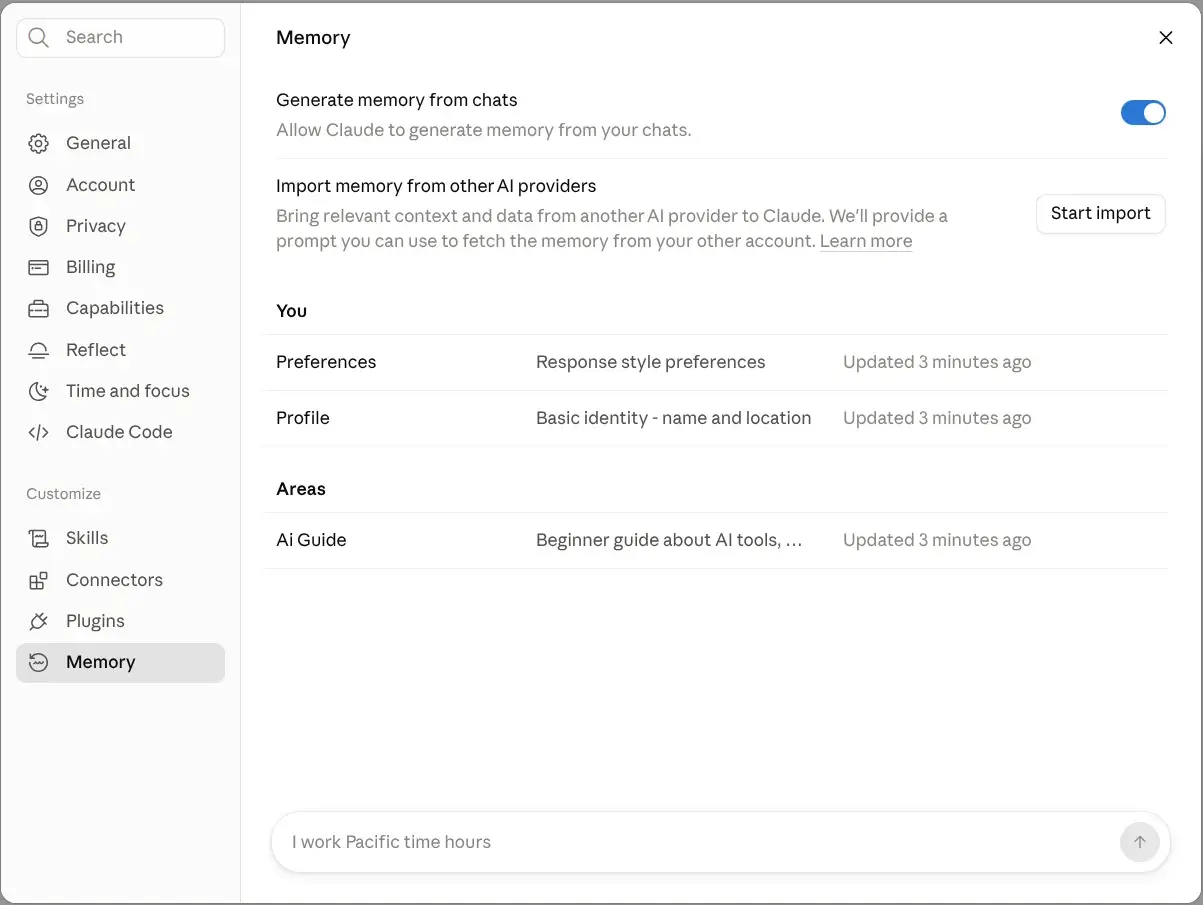This screenshot has width=1203, height=905.
Task: Click the Skills scroll icon
Action: coord(38,539)
